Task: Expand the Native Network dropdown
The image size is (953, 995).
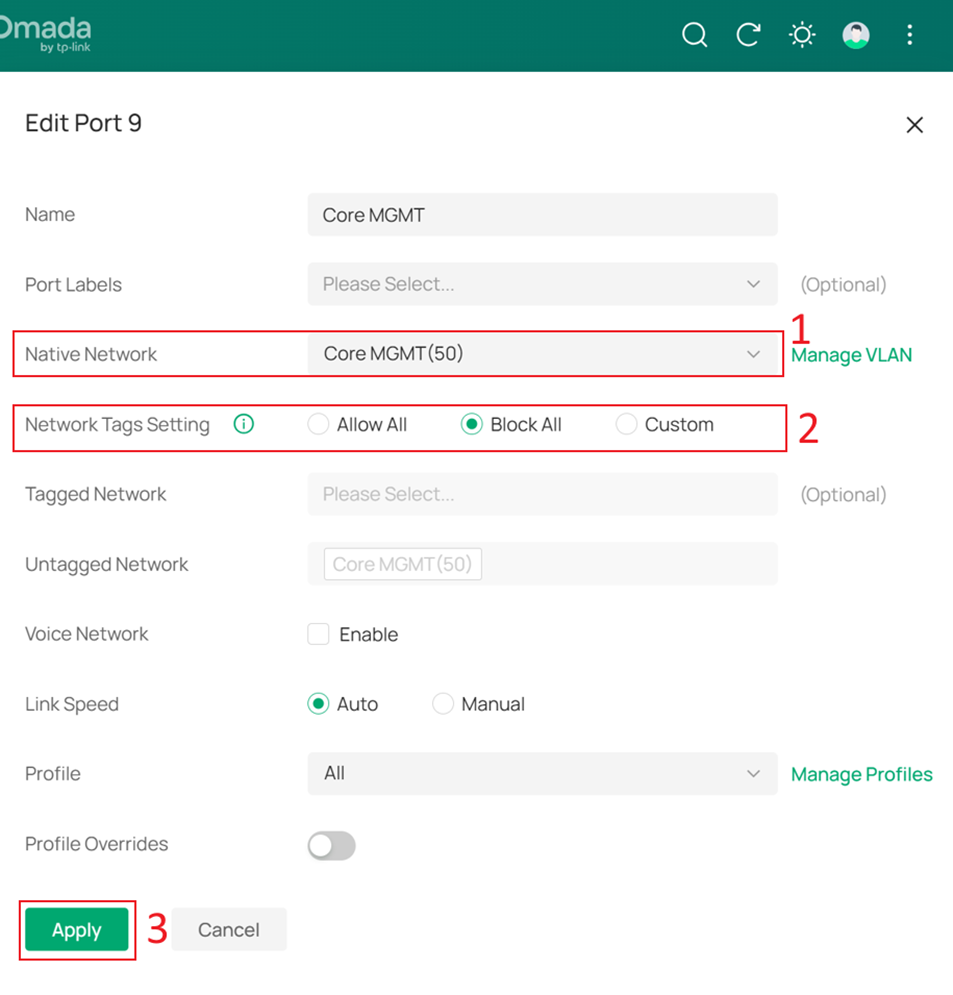Action: point(542,354)
